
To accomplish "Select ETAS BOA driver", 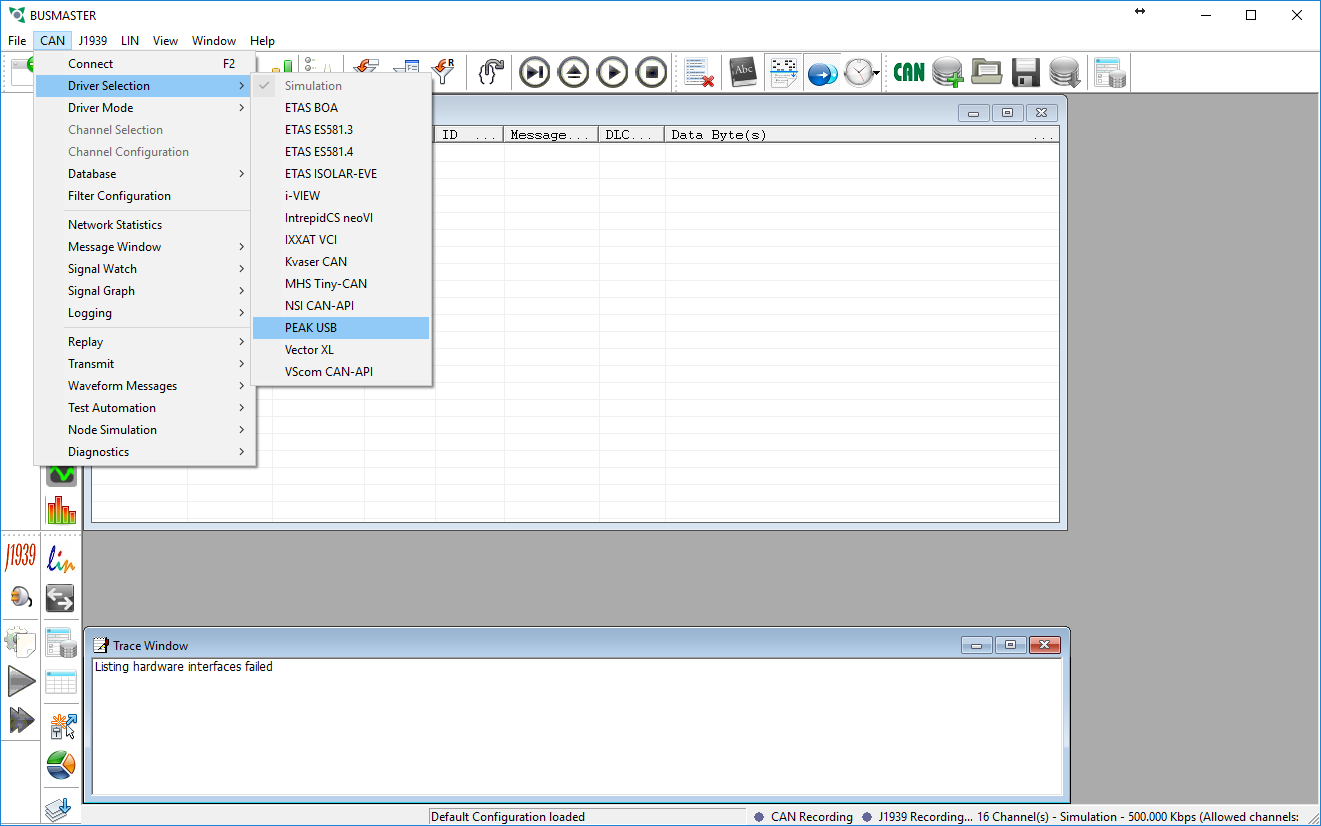I will click(341, 108).
